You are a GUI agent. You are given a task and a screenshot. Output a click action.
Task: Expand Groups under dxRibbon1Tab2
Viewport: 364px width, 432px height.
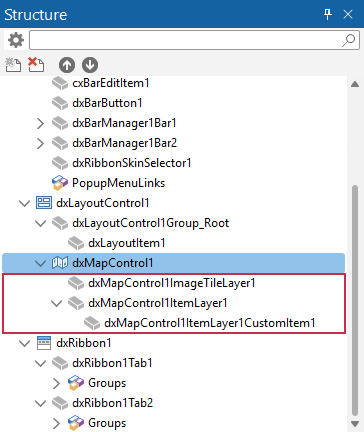(56, 423)
